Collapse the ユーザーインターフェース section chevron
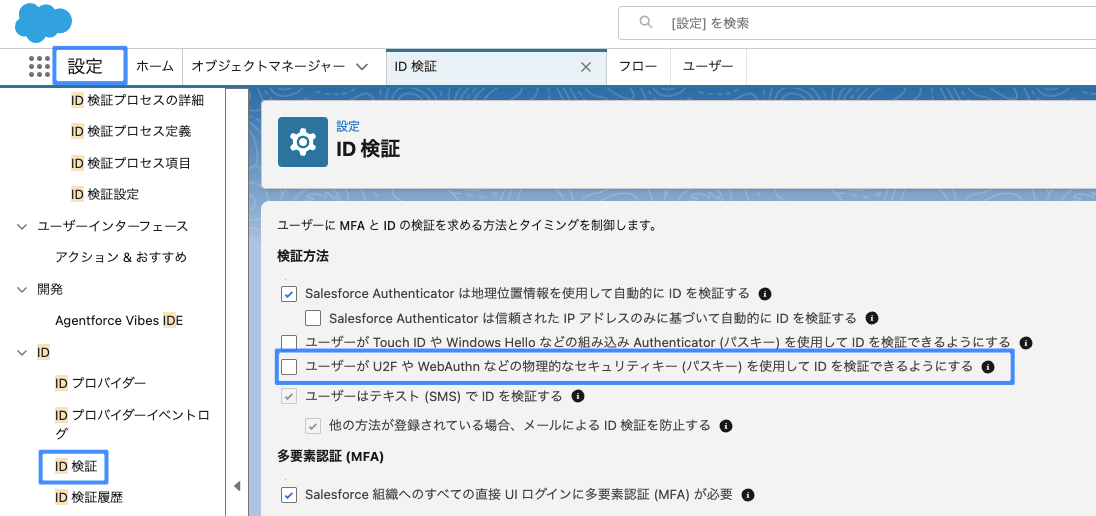Screen dimensions: 1096x516 pyautogui.click(x=20, y=227)
